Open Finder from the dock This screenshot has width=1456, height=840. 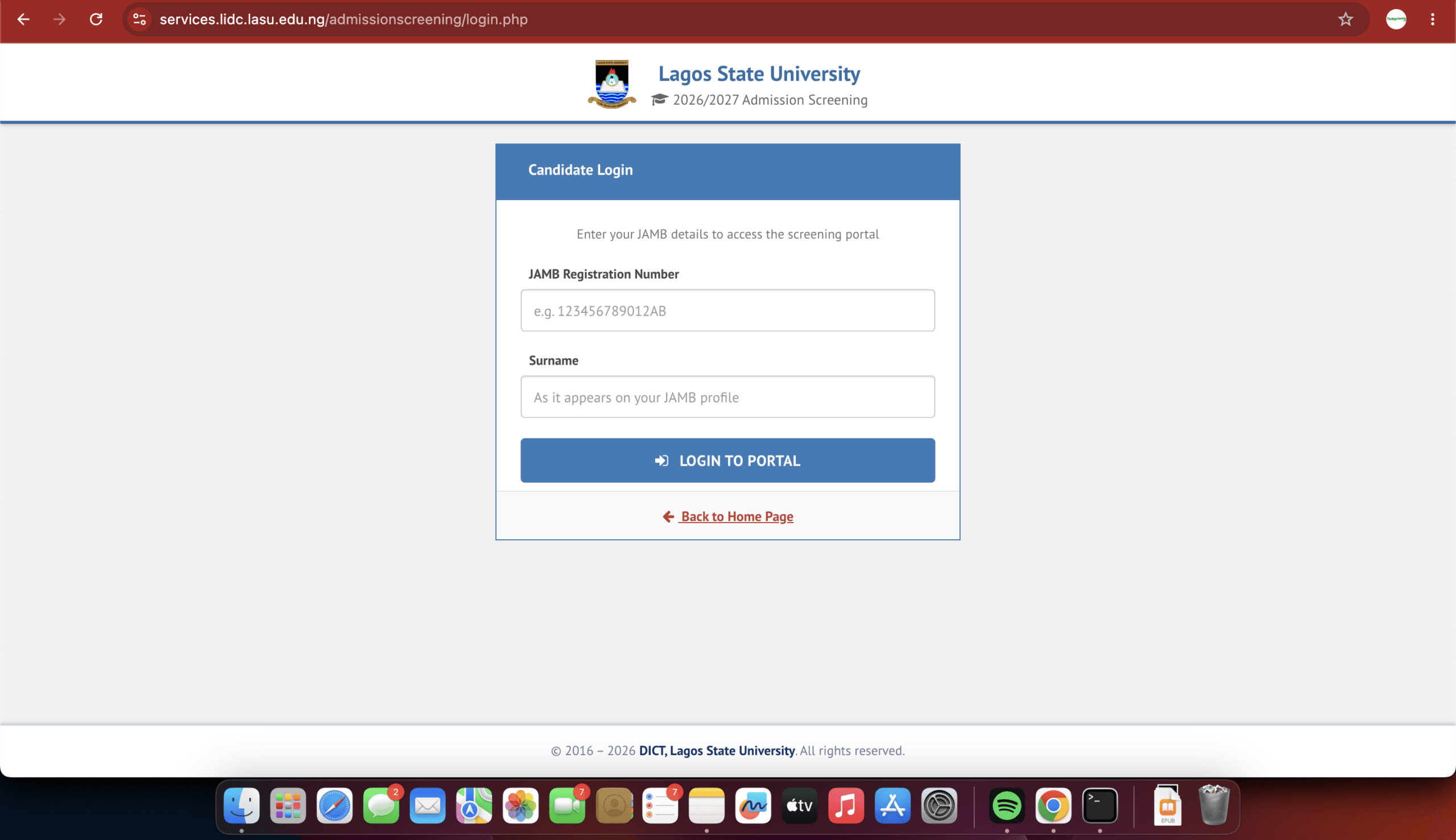coord(242,805)
